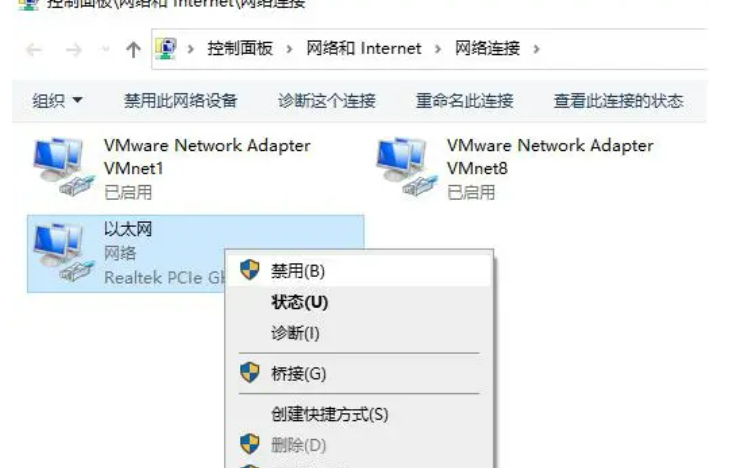Expand the 组织 dropdown menu

[x=57, y=101]
